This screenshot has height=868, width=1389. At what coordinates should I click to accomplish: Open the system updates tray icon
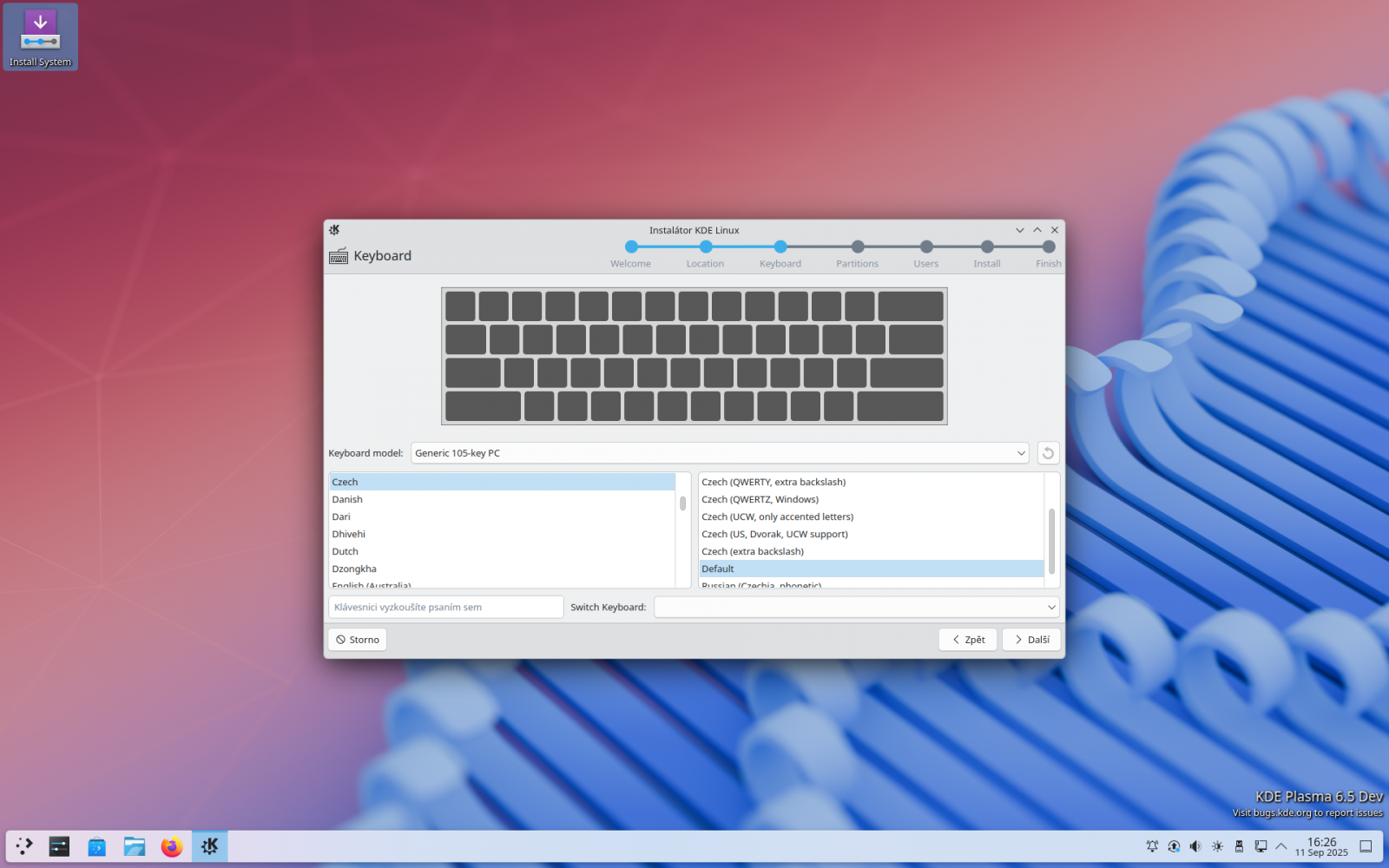pyautogui.click(x=1174, y=846)
